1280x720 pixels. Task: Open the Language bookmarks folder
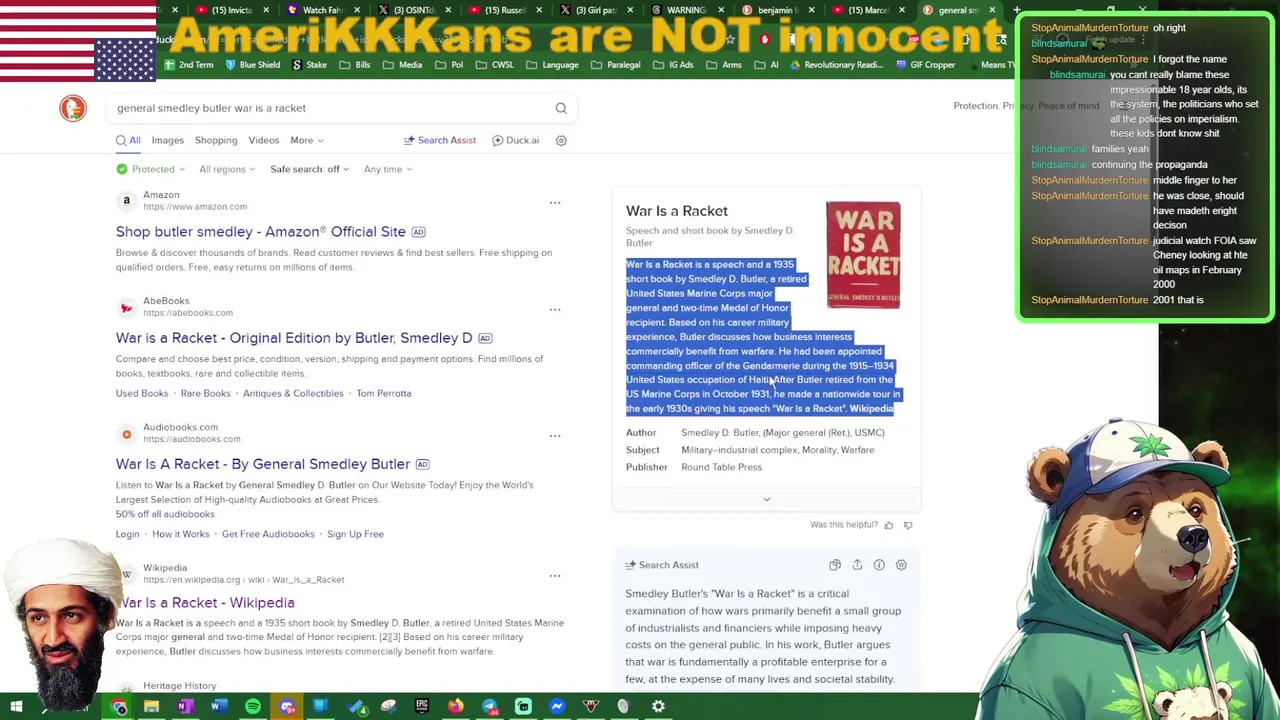[553, 65]
